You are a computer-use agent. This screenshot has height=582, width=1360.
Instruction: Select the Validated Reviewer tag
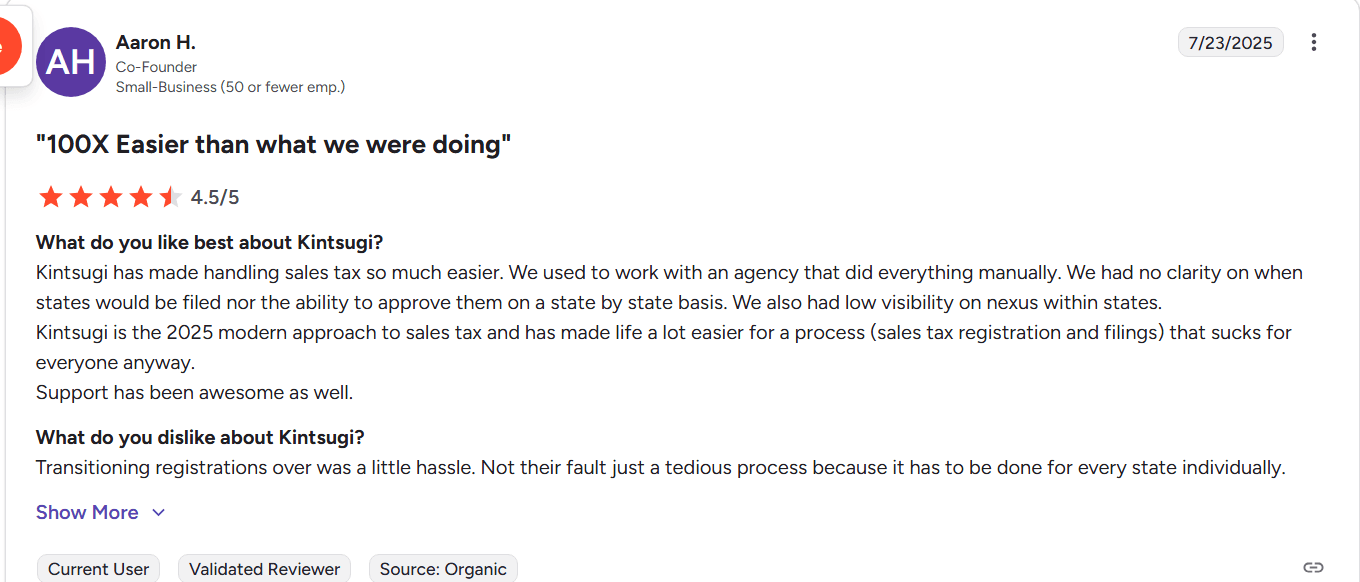tap(264, 569)
